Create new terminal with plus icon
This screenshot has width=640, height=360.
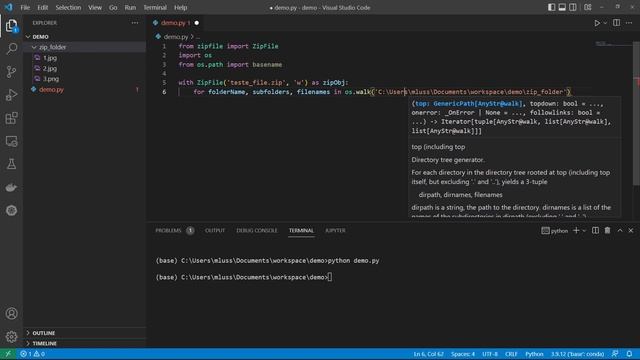(576, 231)
